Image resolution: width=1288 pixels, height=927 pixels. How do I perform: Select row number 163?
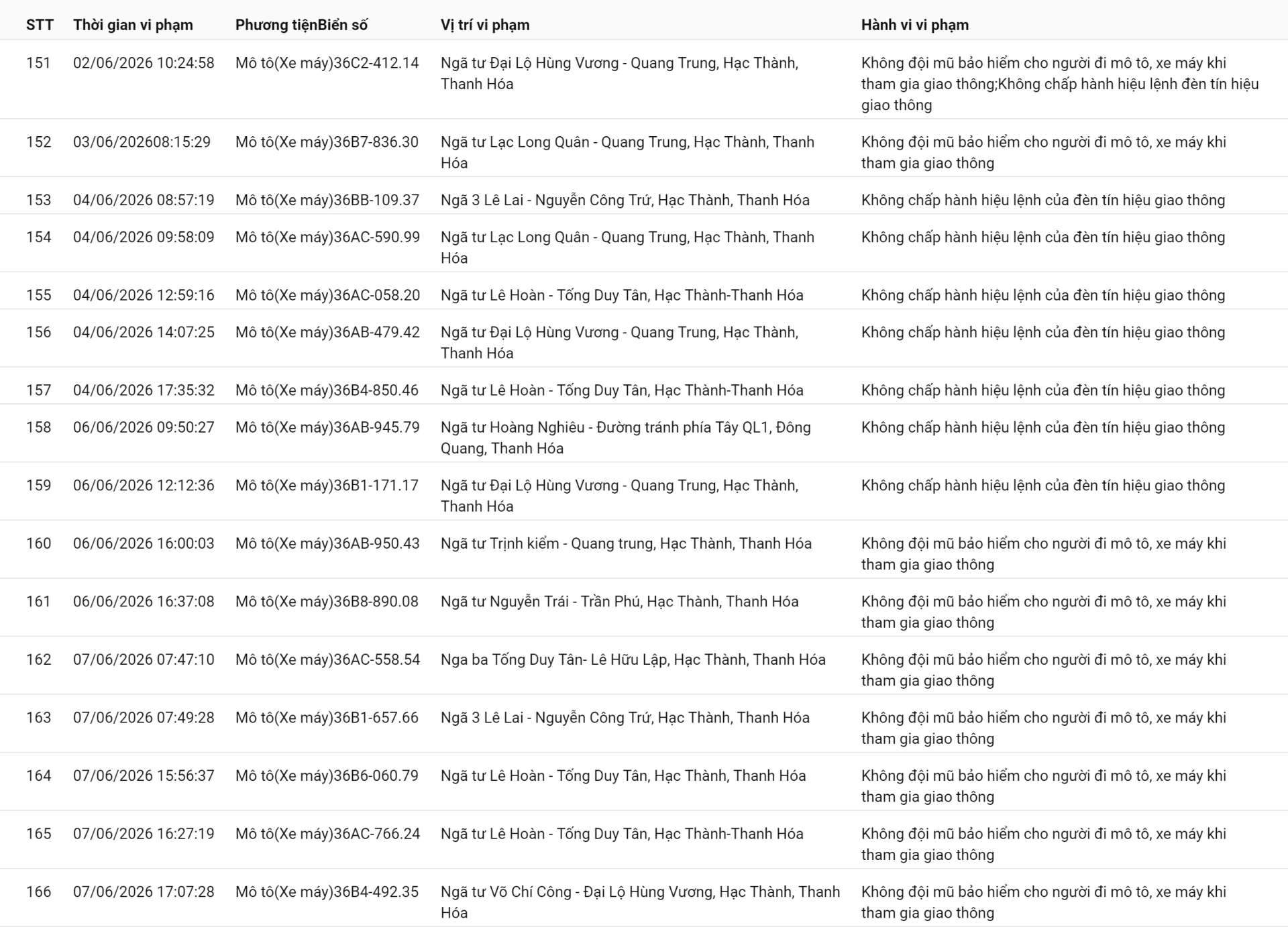point(39,718)
